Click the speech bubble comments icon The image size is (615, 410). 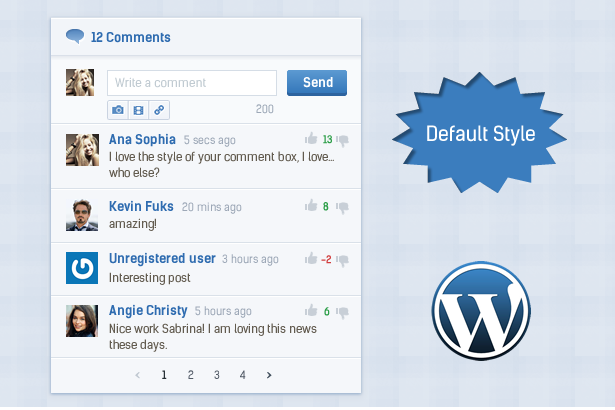75,36
